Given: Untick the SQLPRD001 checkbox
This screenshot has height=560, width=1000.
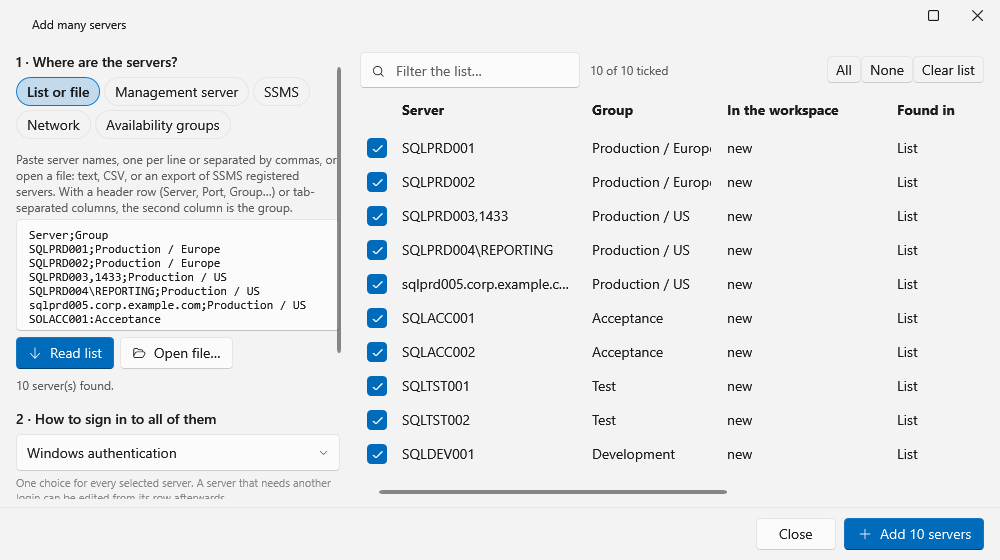Looking at the screenshot, I should [377, 148].
